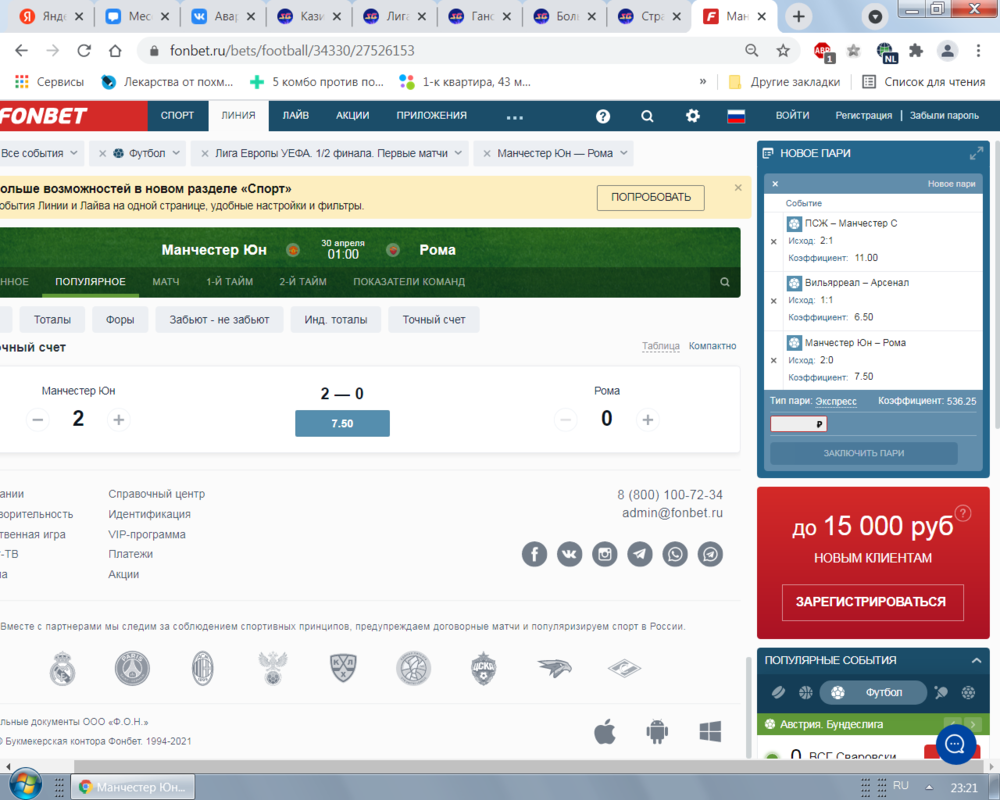
Task: Download the Android app icon
Action: [x=657, y=731]
